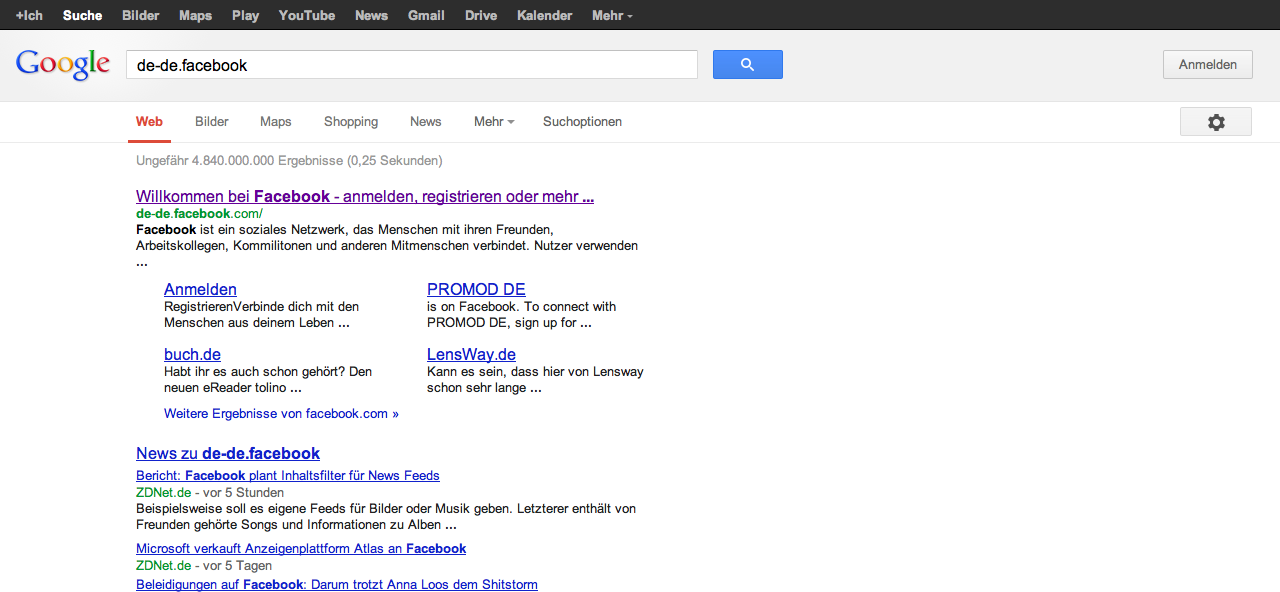
Task: Select the Maps results tab
Action: (275, 122)
